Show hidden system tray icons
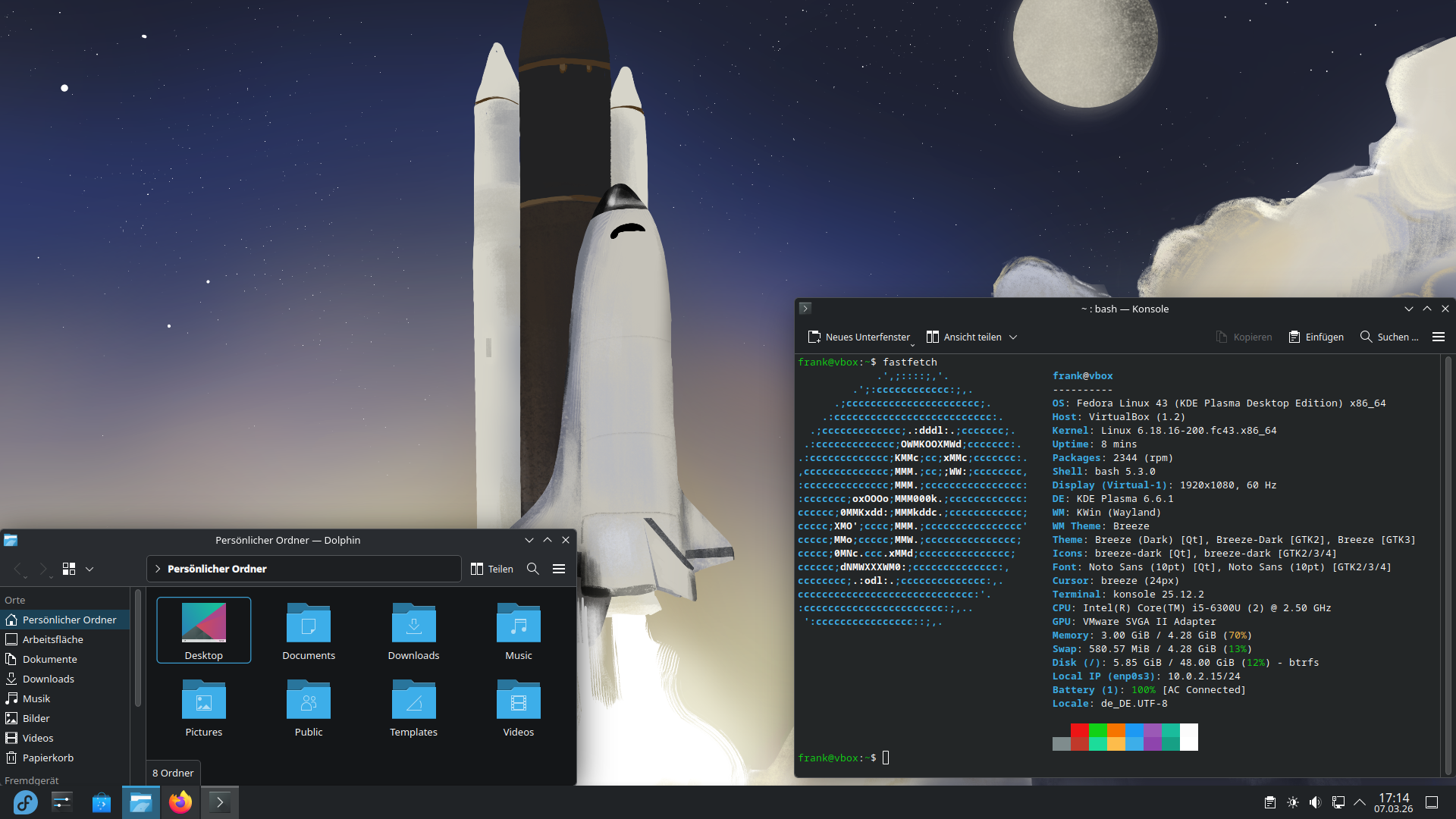1456x819 pixels. 1360,802
